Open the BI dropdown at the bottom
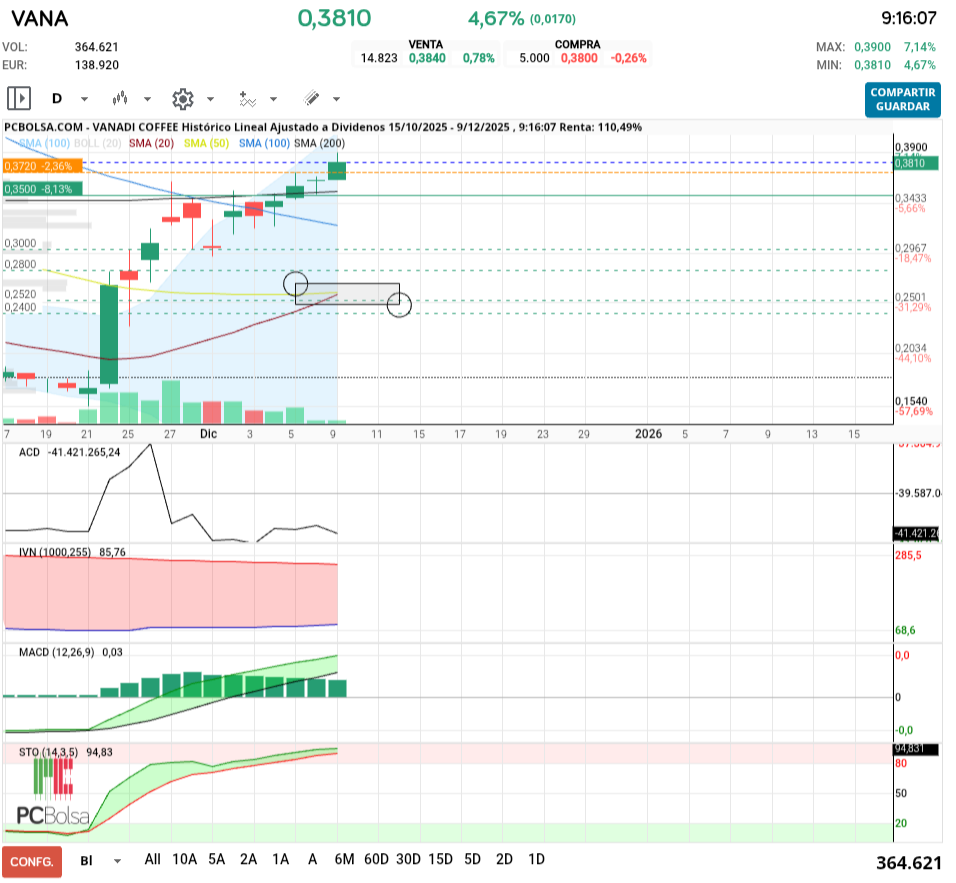This screenshot has width=956, height=883. pos(118,860)
